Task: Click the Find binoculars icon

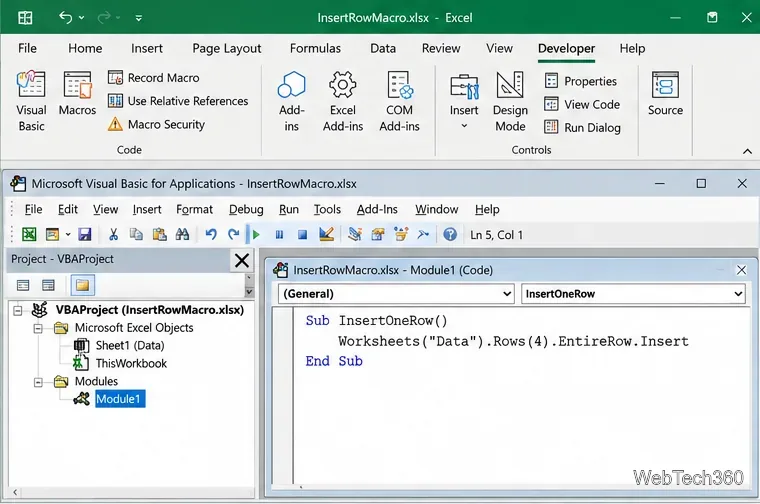Action: coord(182,235)
